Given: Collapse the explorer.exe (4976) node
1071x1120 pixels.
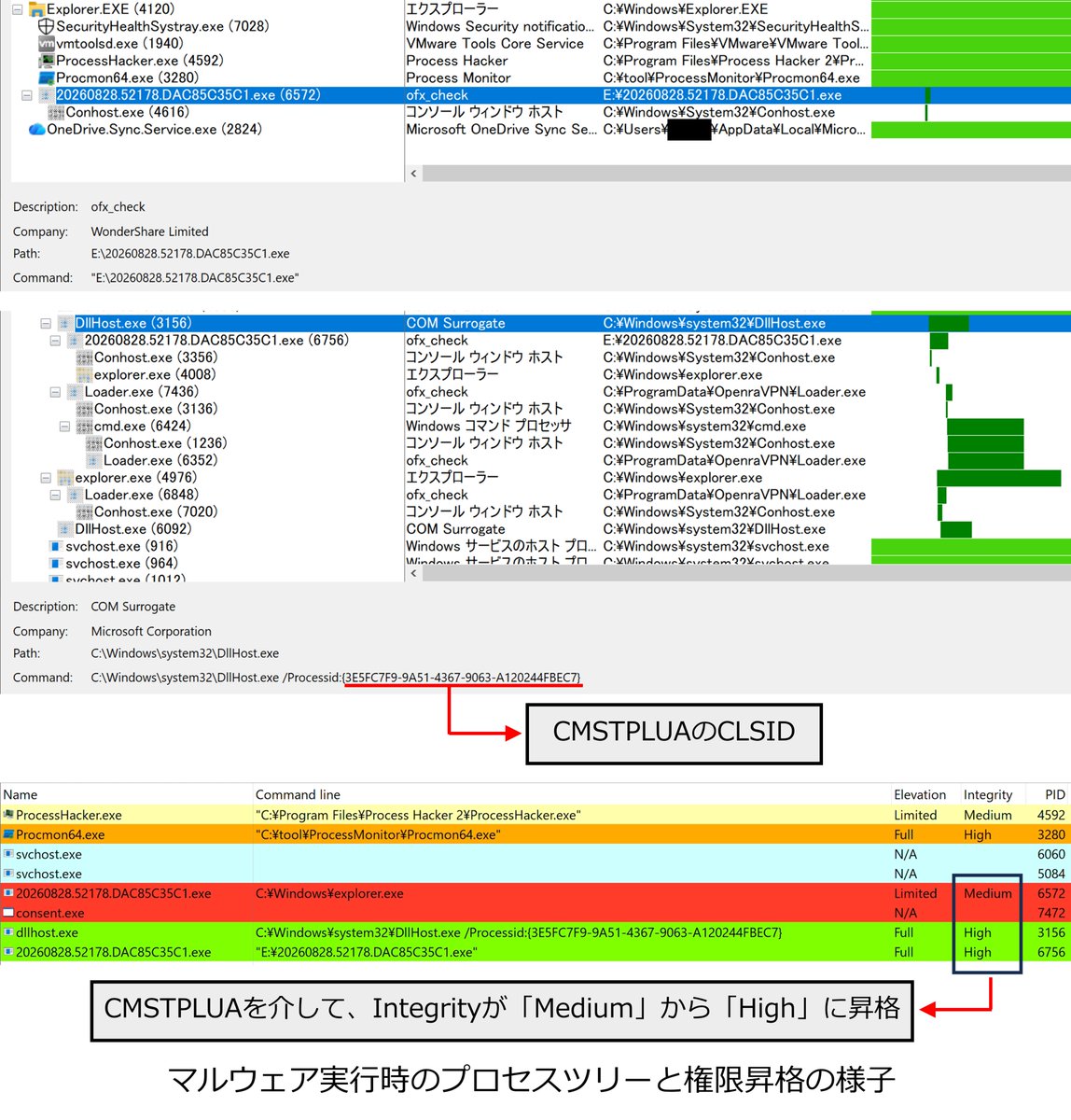Looking at the screenshot, I should click(45, 478).
